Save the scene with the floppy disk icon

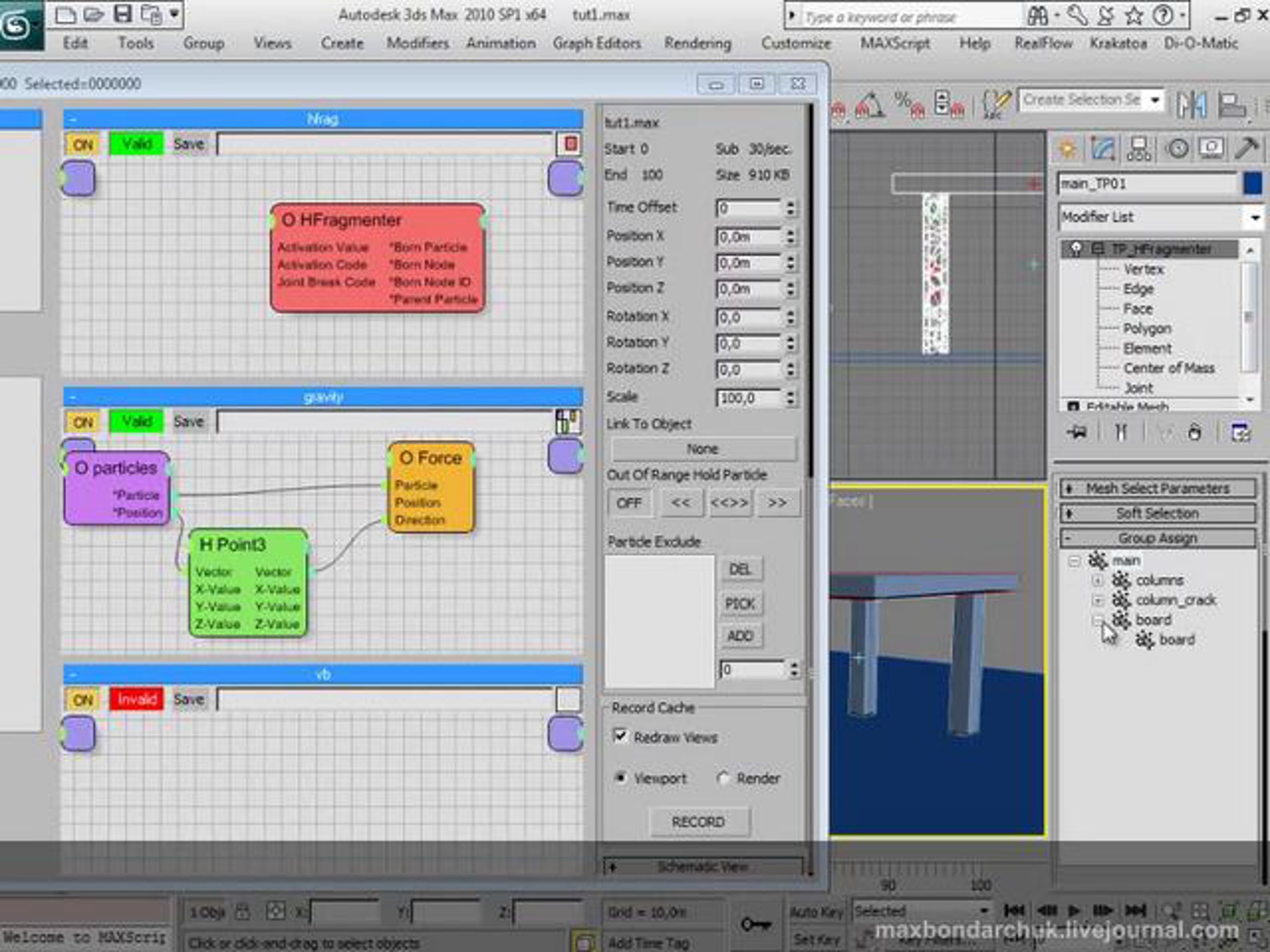(122, 14)
